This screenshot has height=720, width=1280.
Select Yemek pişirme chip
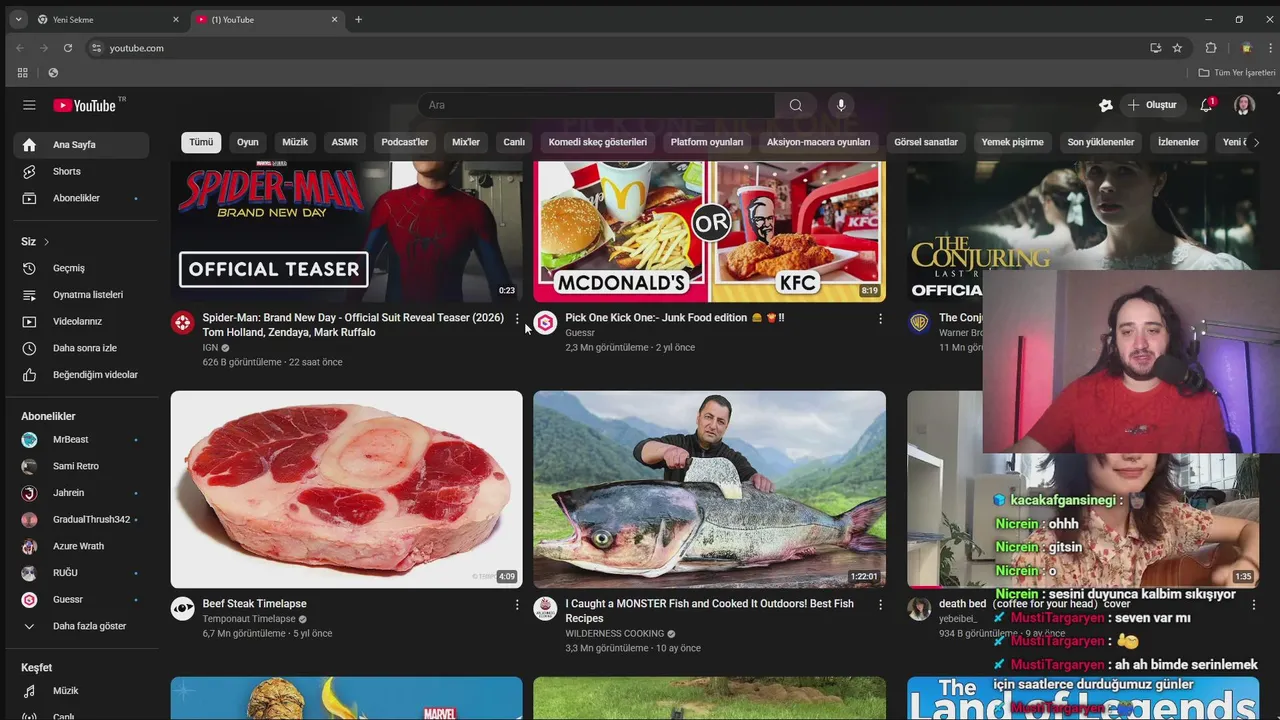click(1013, 142)
